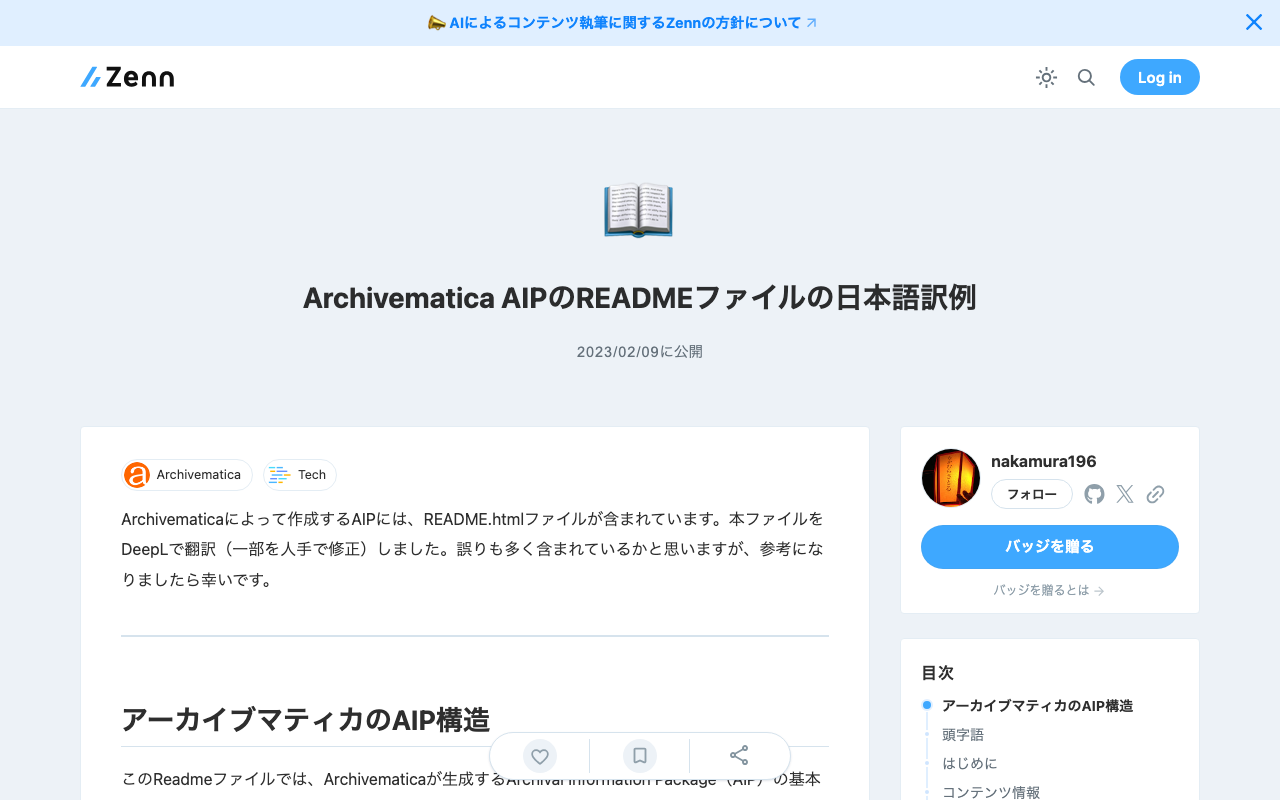Toggle light/dark theme with the sun icon
The height and width of the screenshot is (800, 1280).
(1046, 77)
